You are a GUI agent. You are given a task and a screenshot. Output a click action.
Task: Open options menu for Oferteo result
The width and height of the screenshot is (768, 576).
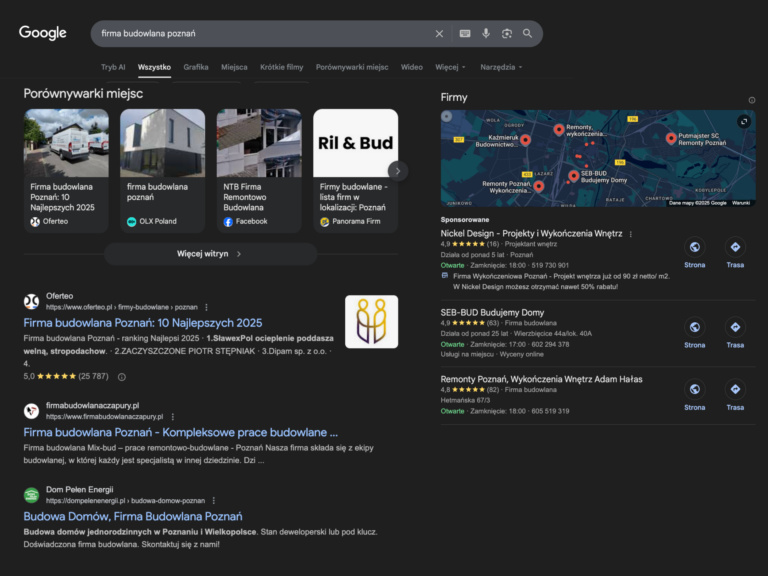pos(207,307)
